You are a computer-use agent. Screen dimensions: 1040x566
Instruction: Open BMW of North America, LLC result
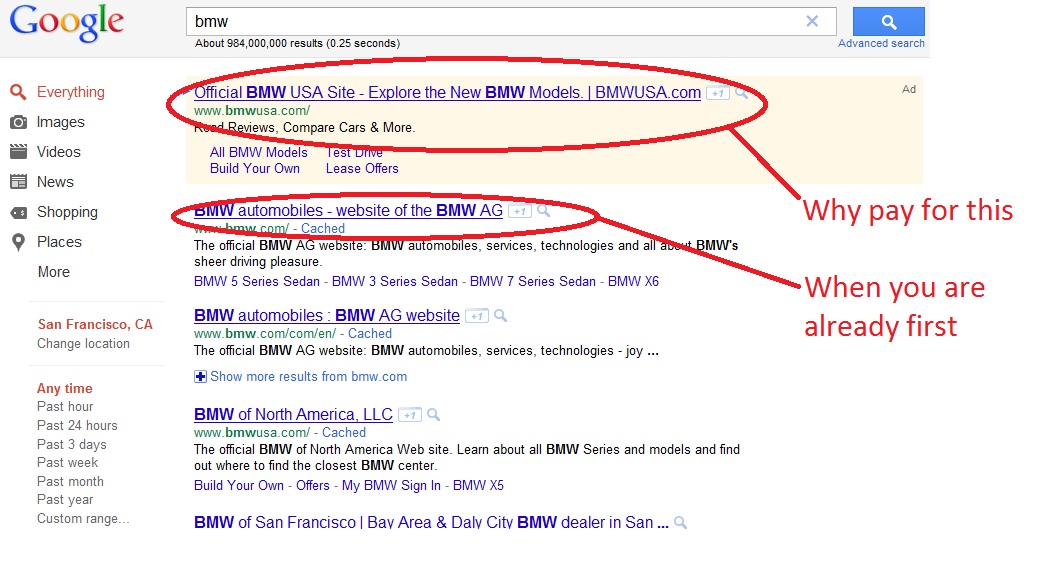[x=293, y=414]
